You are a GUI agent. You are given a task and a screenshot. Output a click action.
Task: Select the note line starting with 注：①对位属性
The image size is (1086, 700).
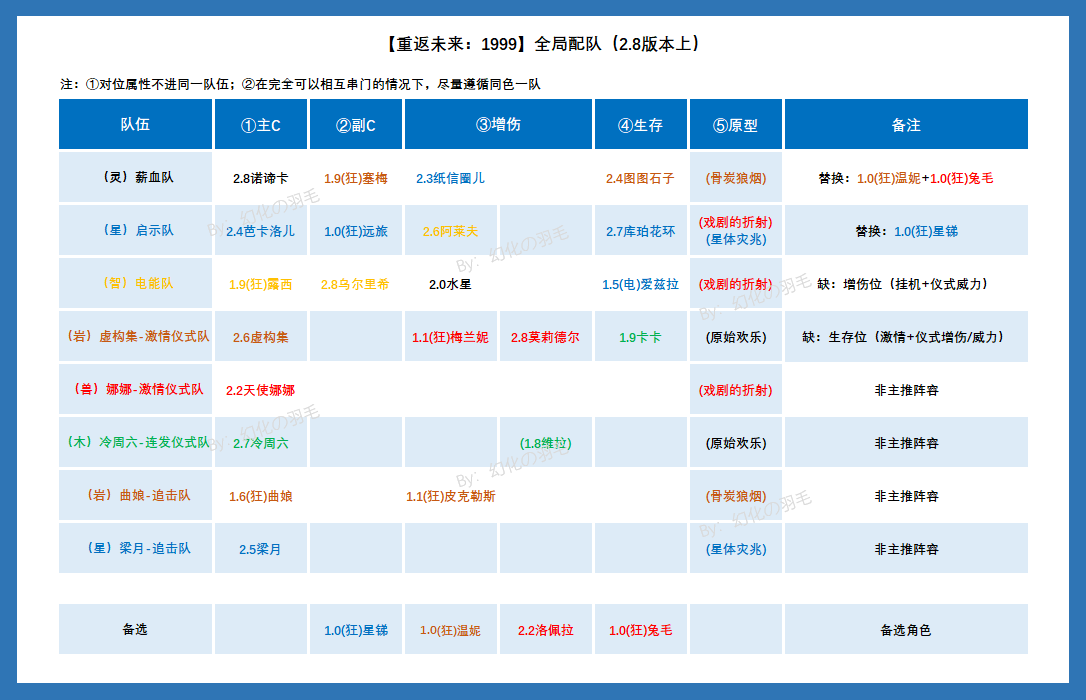(x=300, y=84)
